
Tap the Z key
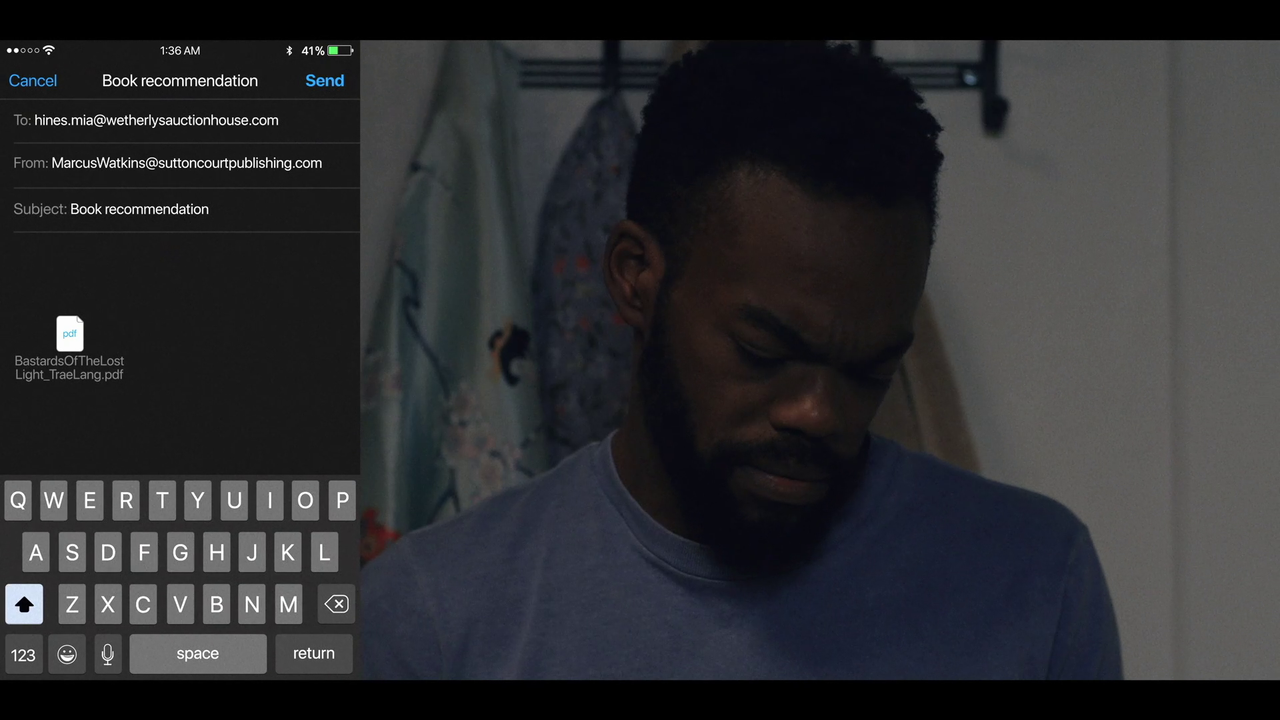(72, 604)
